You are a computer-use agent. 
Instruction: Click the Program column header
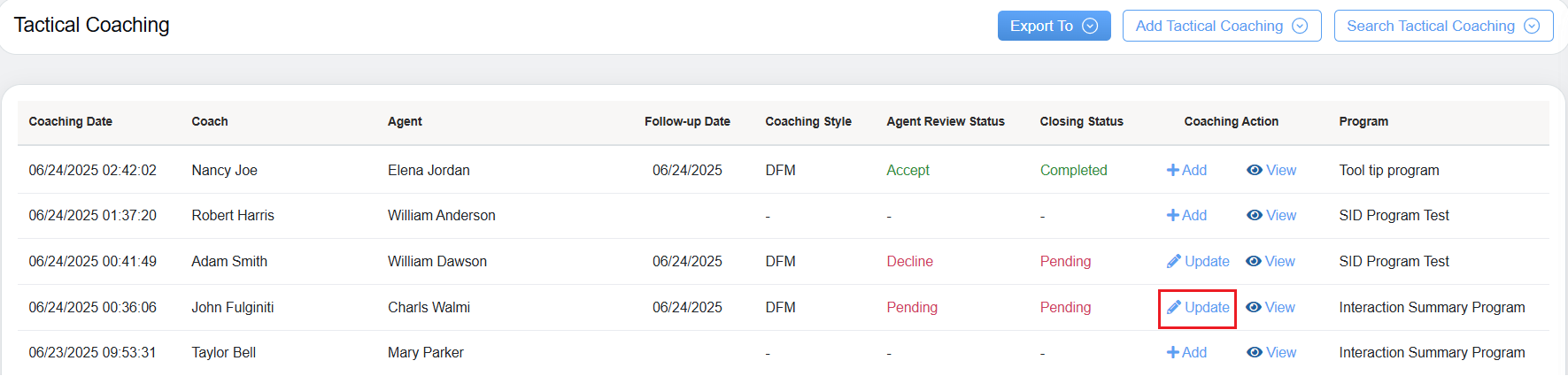[x=1363, y=122]
